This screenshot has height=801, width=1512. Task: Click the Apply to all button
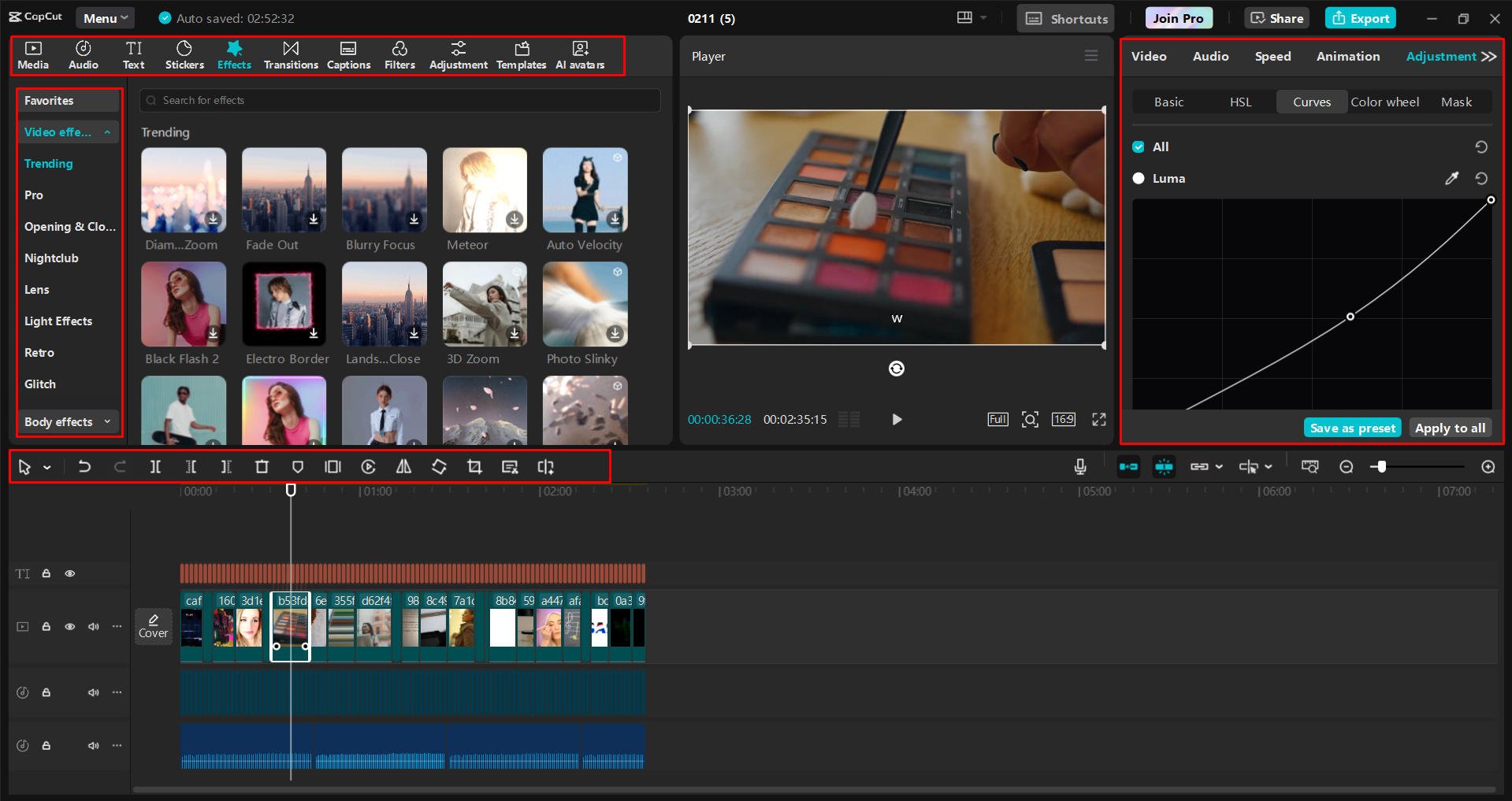click(x=1450, y=428)
